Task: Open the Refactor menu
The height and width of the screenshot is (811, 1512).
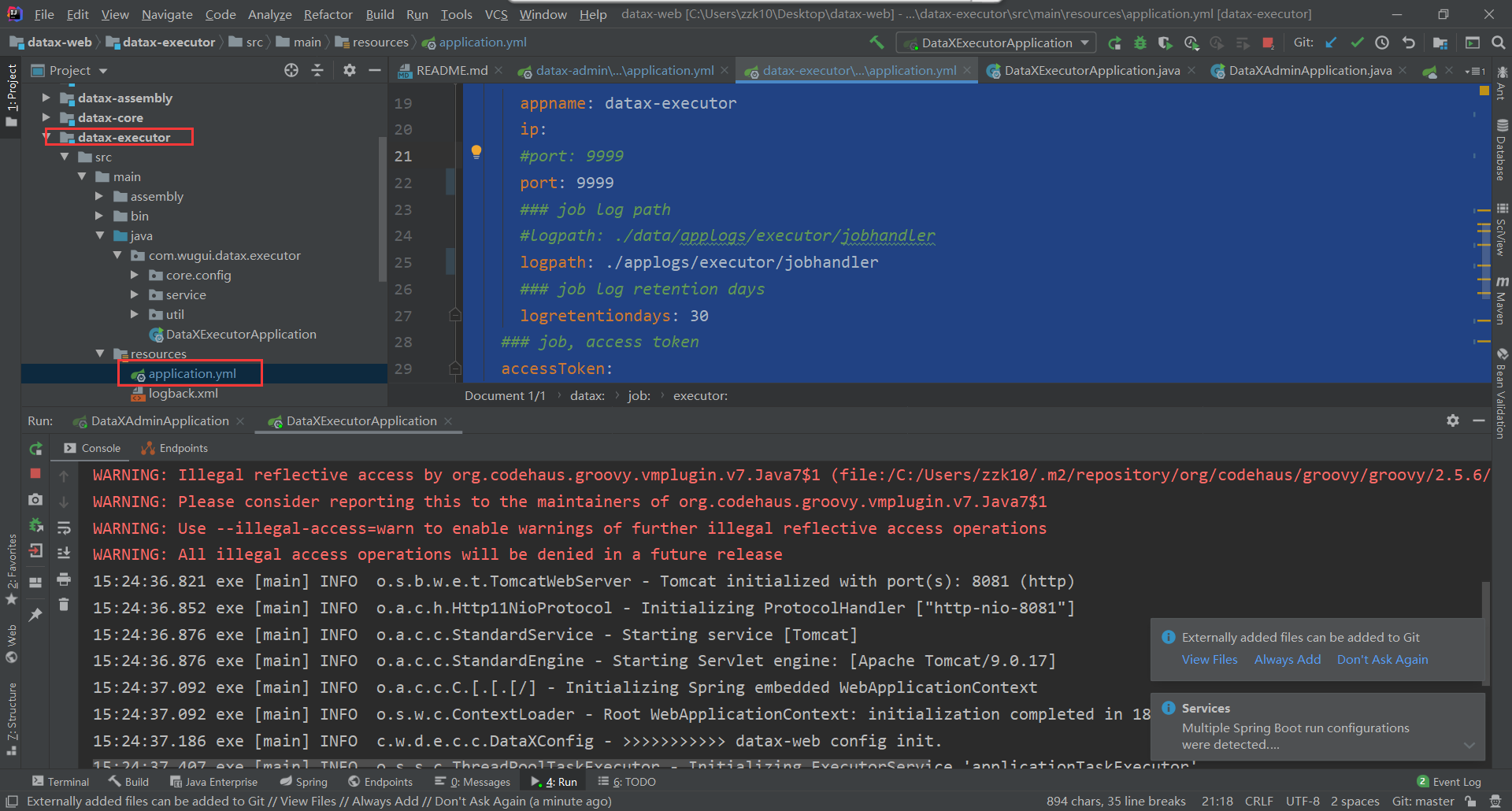Action: tap(328, 14)
